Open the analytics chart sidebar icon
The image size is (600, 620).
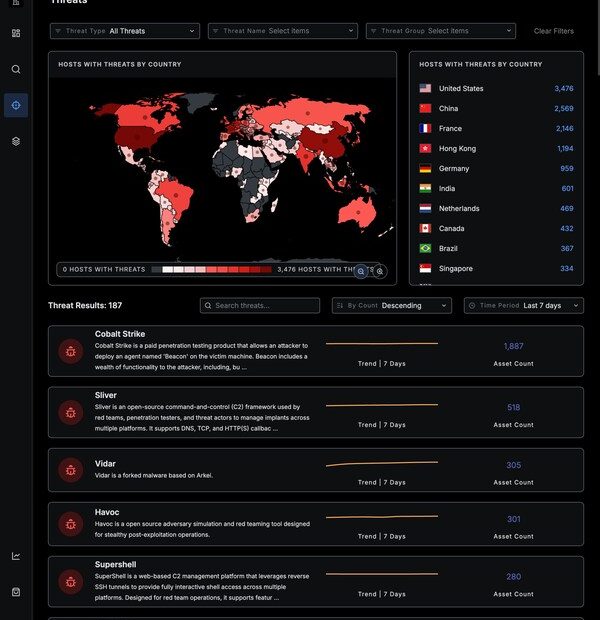(16, 556)
